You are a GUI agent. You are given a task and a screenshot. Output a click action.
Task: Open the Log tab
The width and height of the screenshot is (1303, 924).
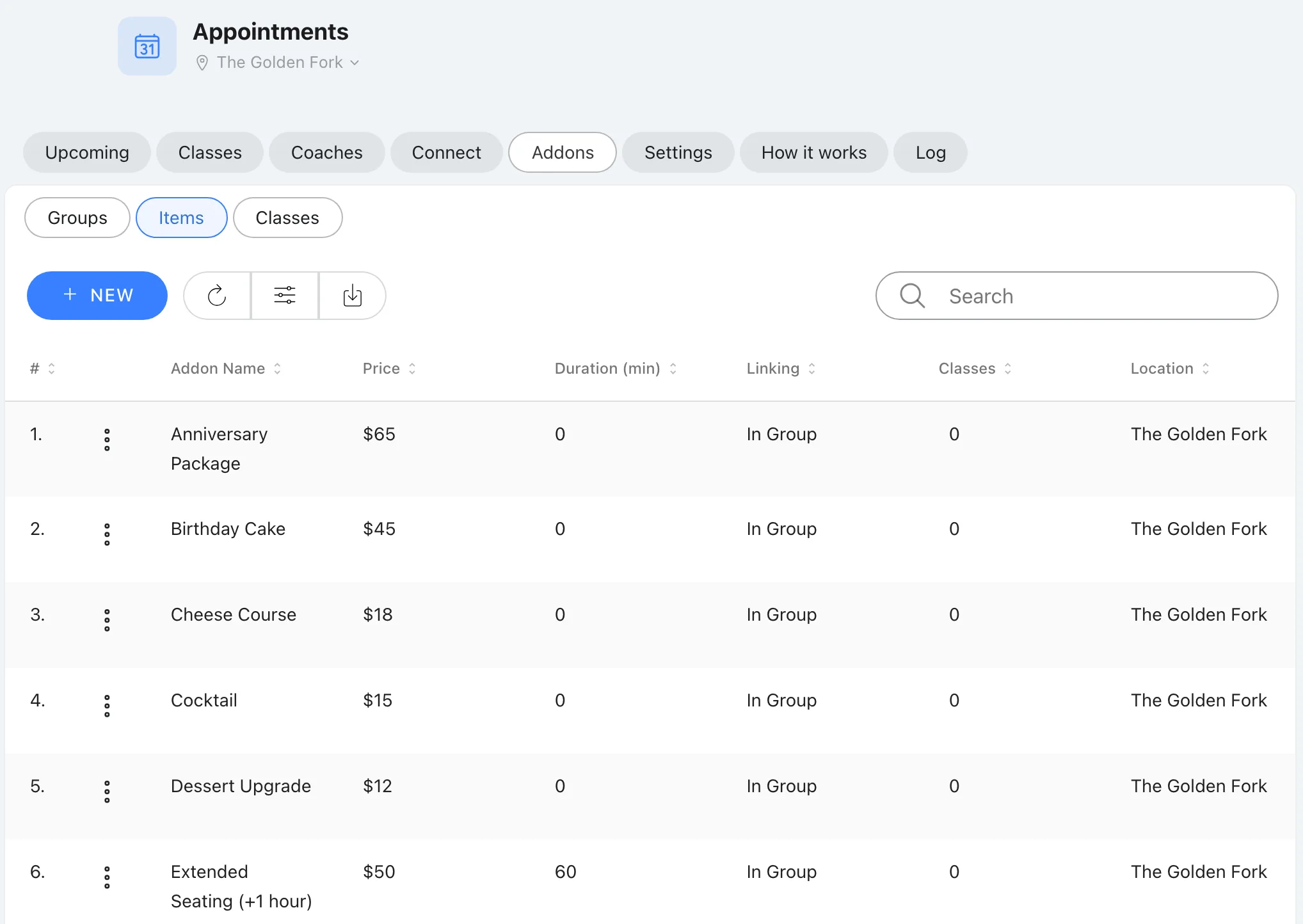pyautogui.click(x=931, y=152)
